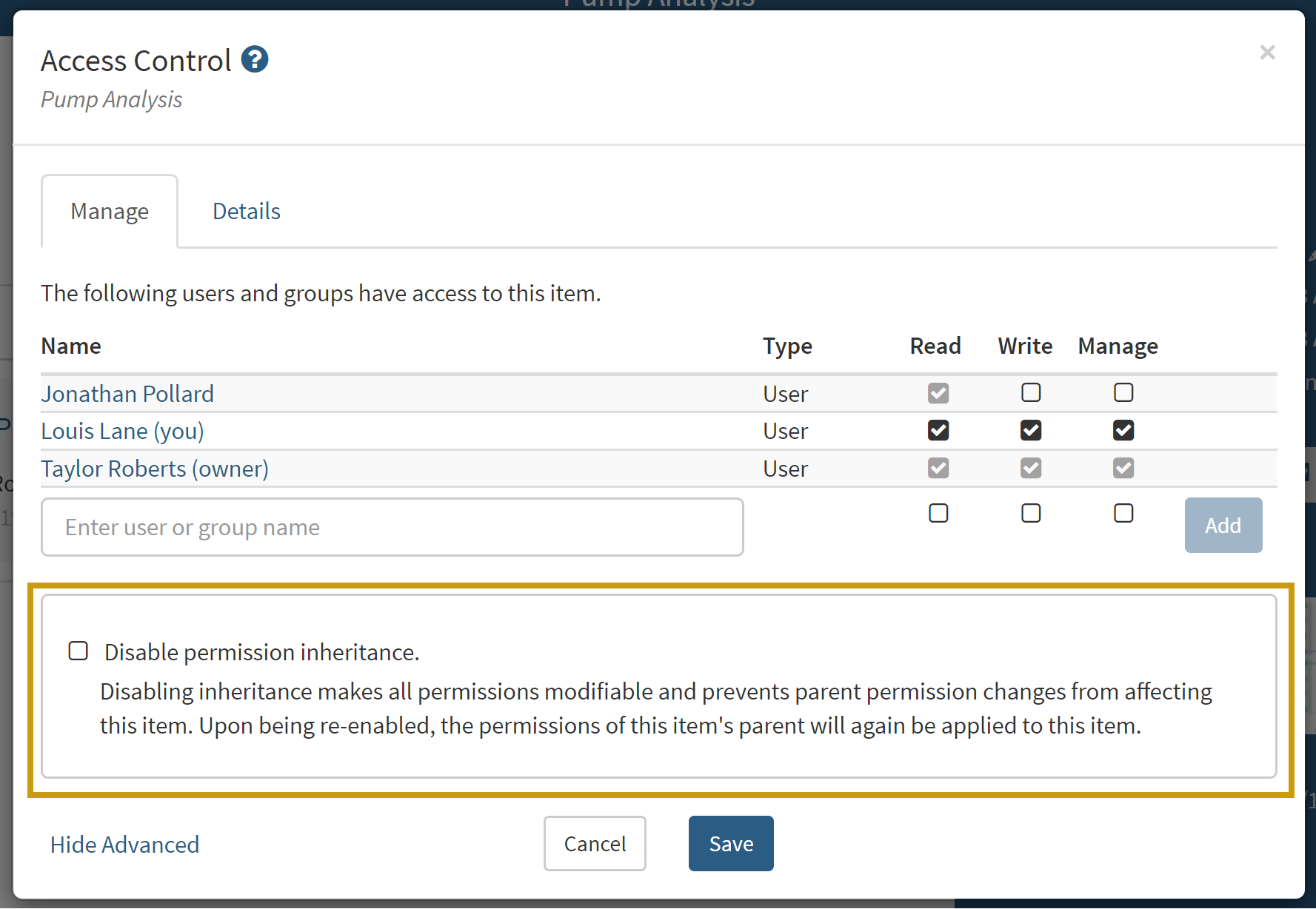Check Write box in the new user row
Viewport: 1316px width, 909px height.
pyautogui.click(x=1031, y=513)
